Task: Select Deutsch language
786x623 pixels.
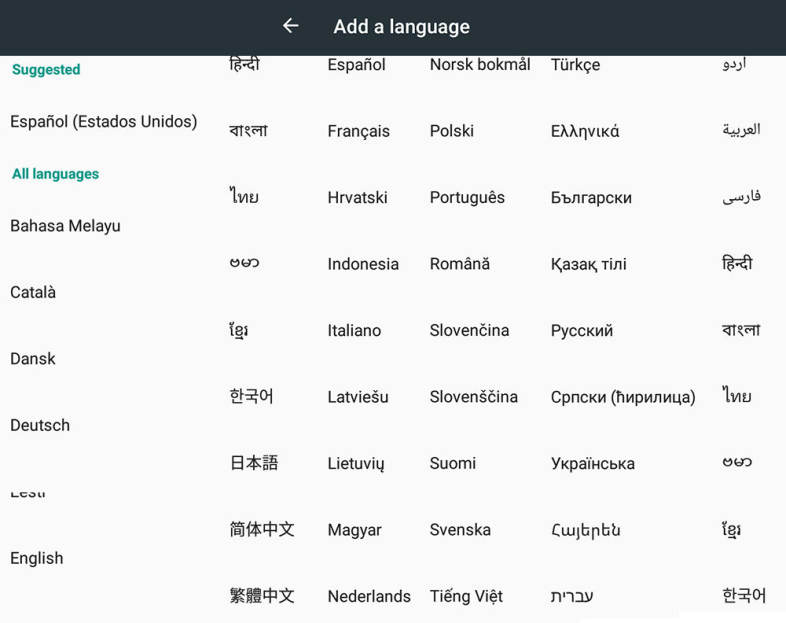Action: click(x=40, y=426)
